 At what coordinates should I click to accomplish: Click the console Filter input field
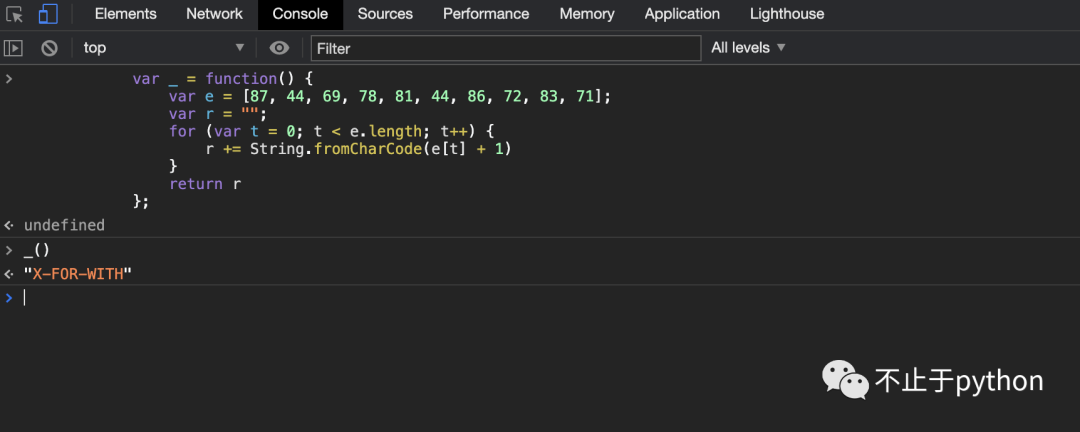[505, 48]
